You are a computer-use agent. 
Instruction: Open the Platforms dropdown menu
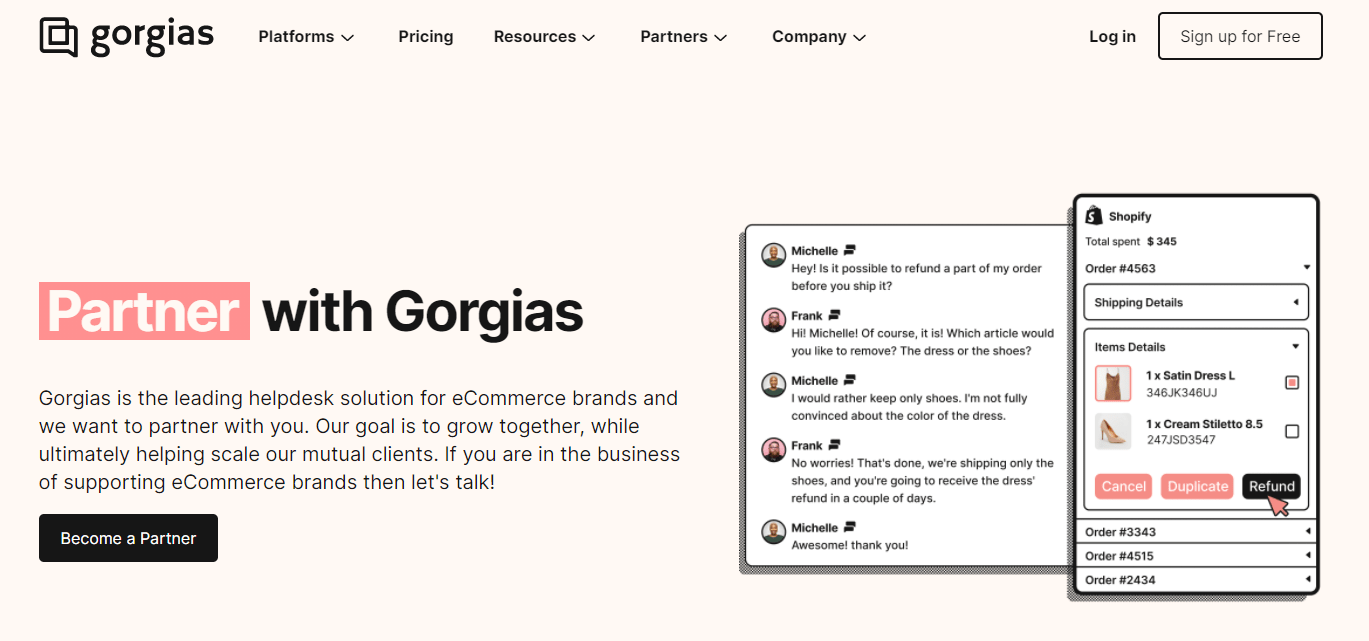[x=306, y=37]
